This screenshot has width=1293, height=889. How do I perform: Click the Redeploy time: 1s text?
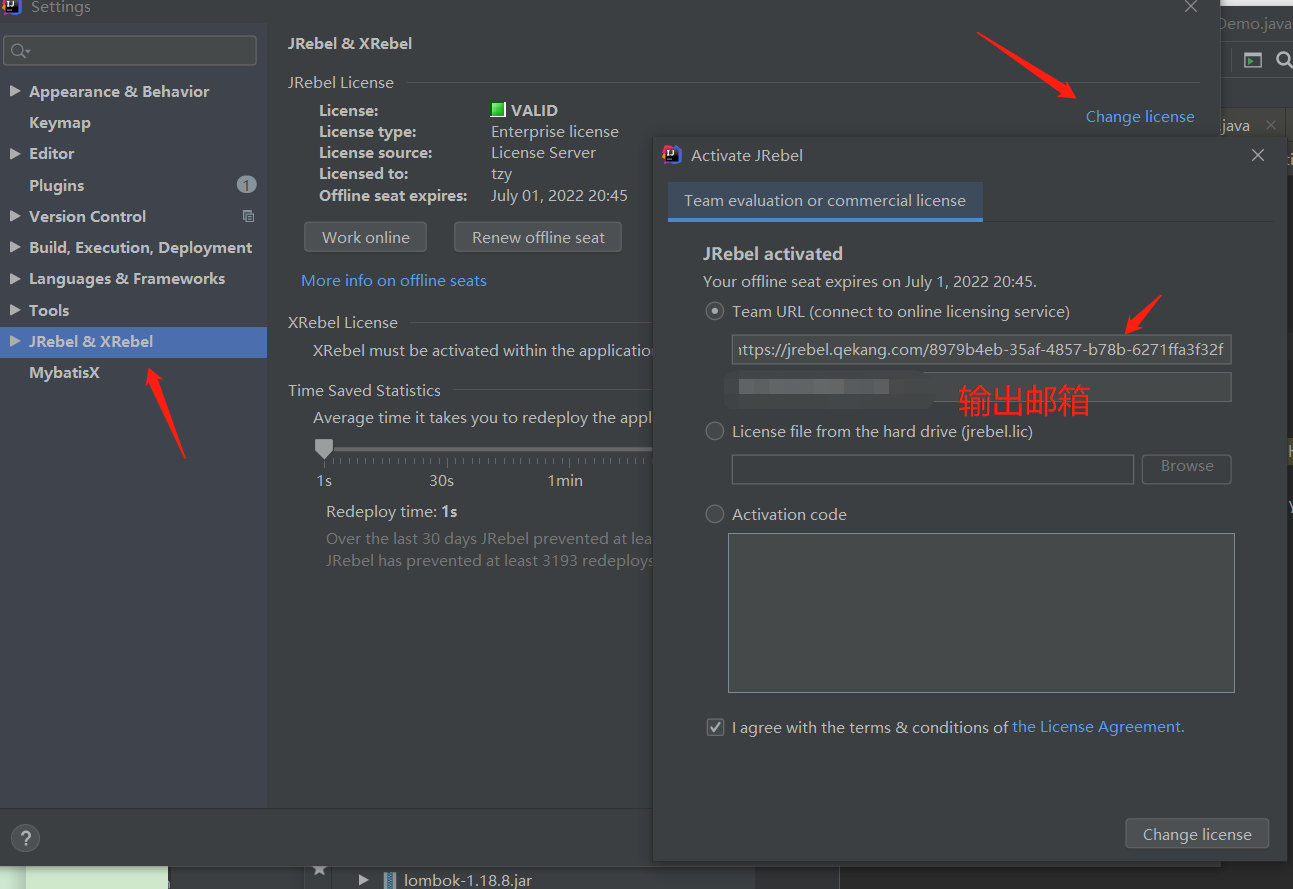click(392, 511)
